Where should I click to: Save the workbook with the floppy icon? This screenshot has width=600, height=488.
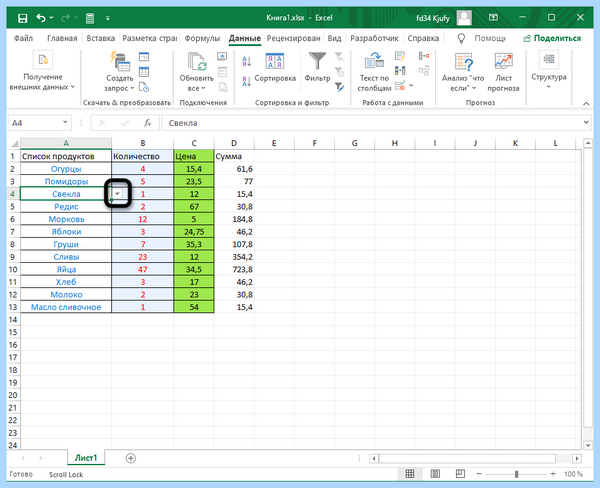[23, 18]
